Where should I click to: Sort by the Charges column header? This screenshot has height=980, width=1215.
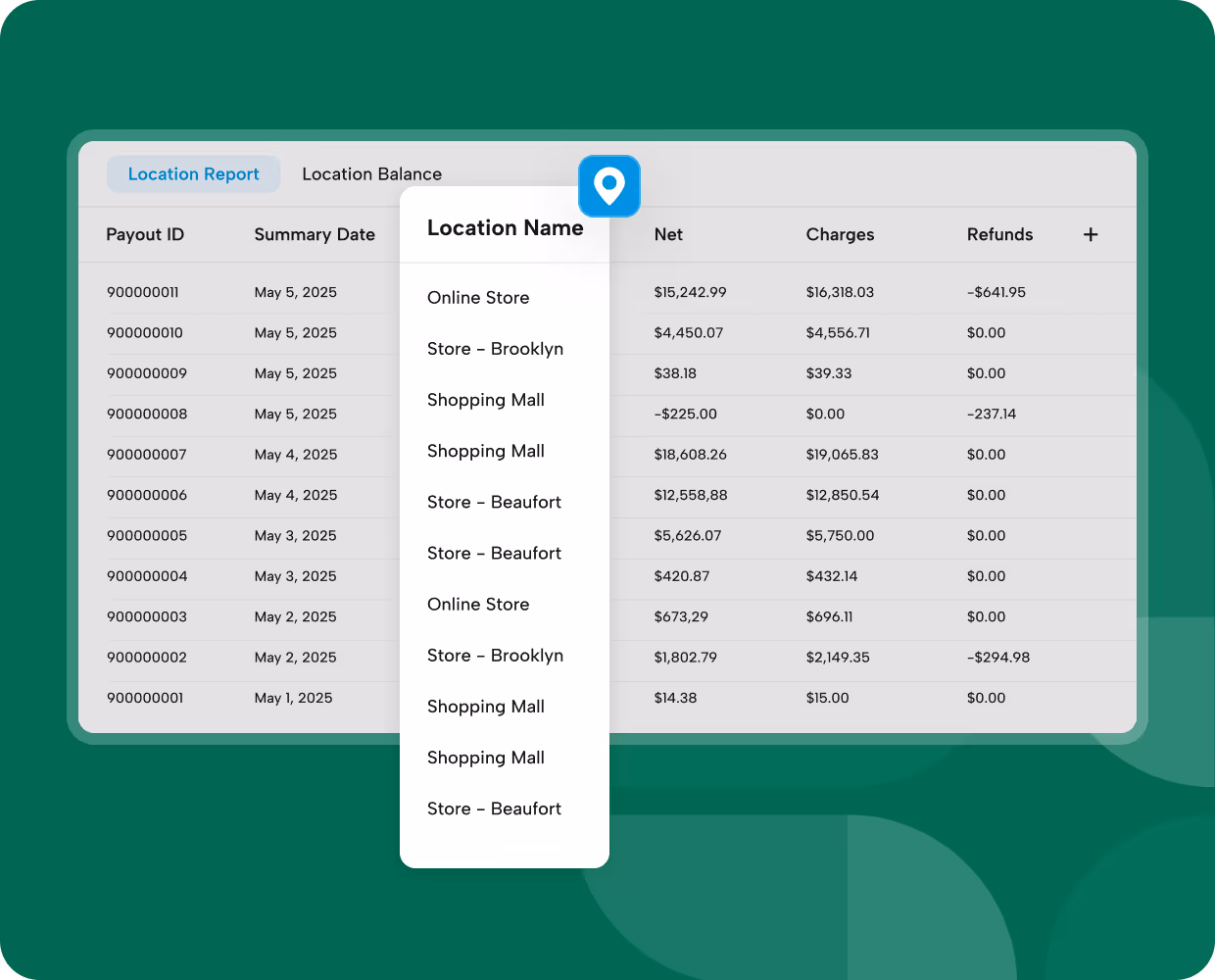click(x=840, y=234)
